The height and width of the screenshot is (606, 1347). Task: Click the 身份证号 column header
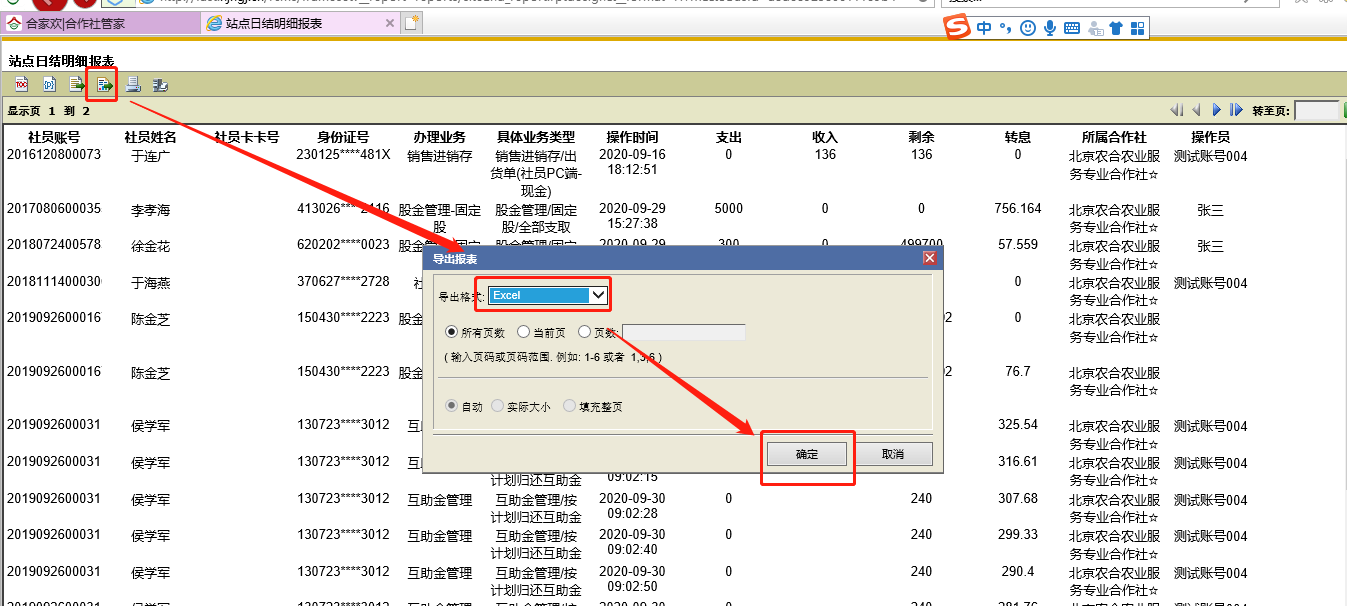pos(343,137)
